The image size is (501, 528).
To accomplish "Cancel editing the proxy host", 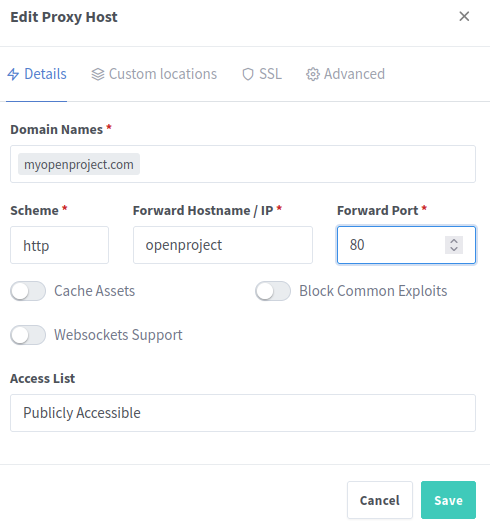I will pos(380,500).
